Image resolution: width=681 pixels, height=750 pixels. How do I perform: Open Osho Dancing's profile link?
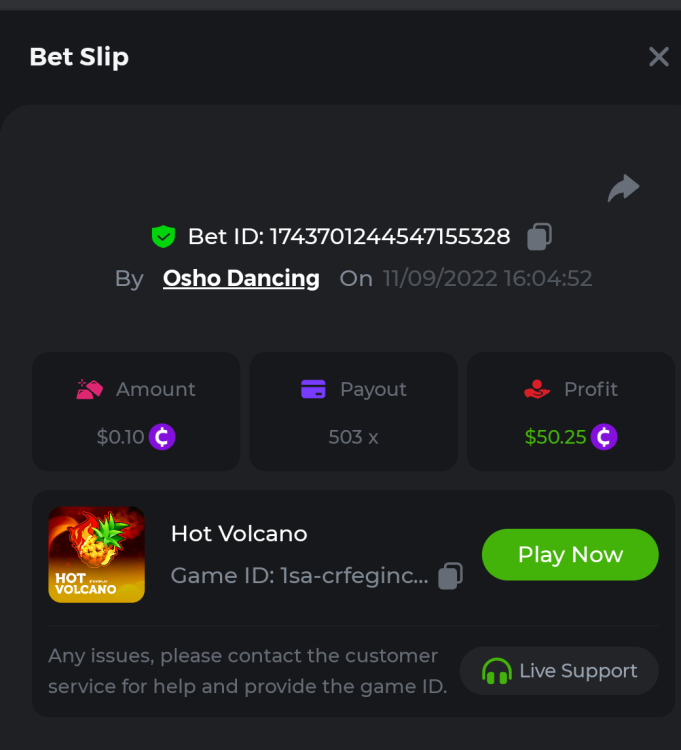pyautogui.click(x=241, y=278)
